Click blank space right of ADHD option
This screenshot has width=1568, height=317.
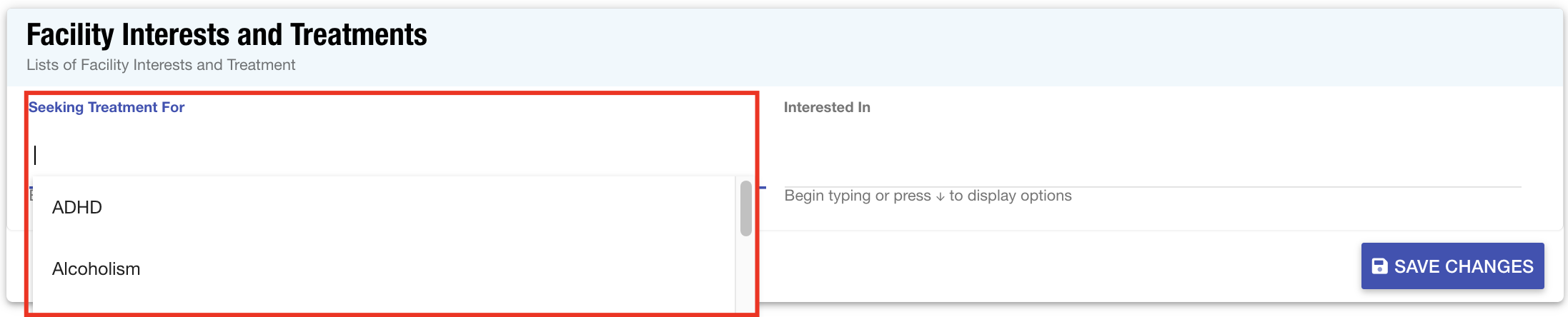click(429, 208)
